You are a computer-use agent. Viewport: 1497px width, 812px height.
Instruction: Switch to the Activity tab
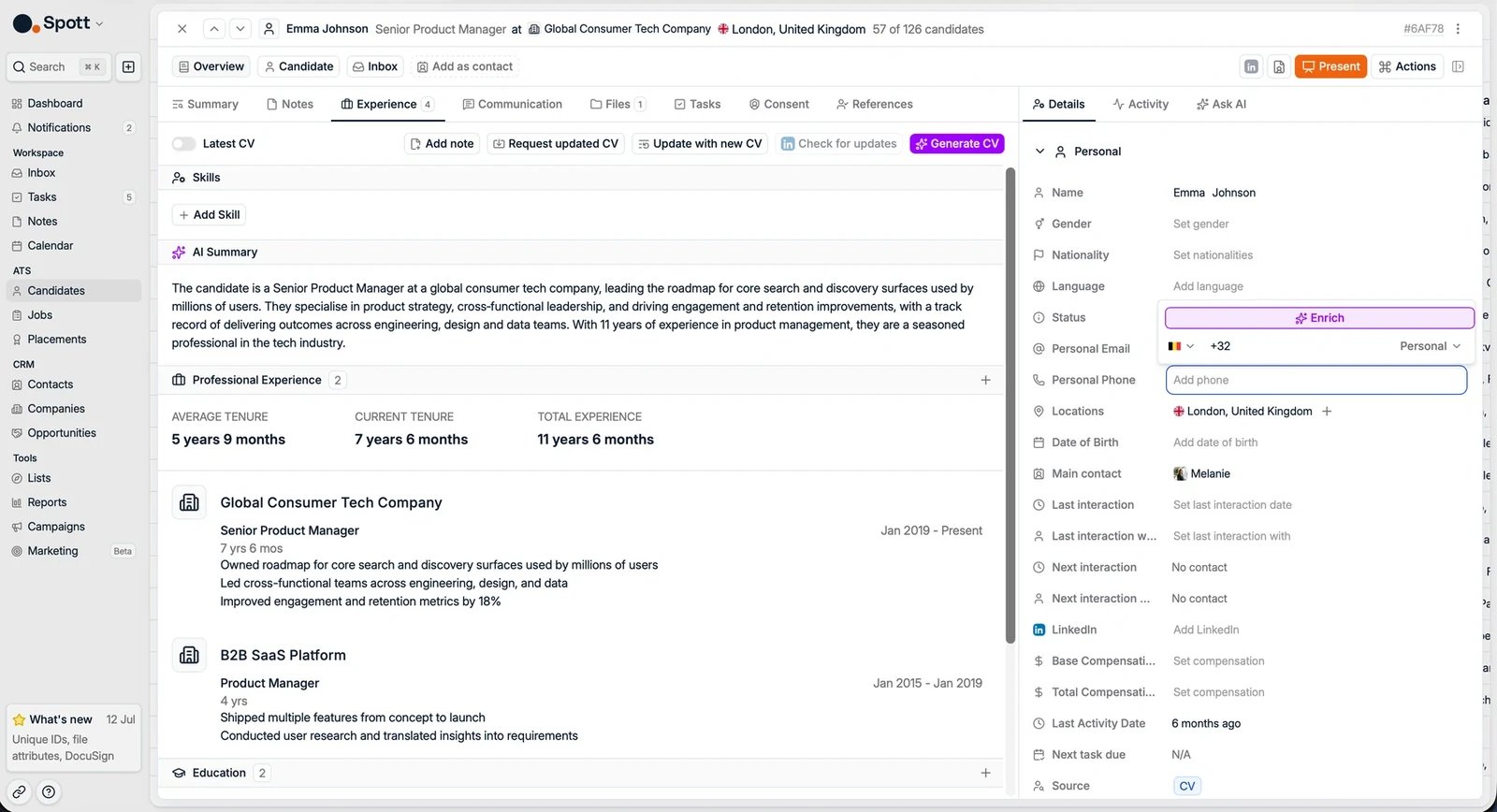1141,104
